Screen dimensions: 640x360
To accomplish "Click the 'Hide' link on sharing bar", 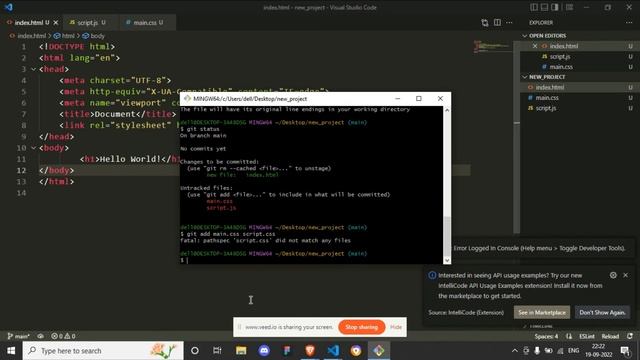I will click(396, 327).
